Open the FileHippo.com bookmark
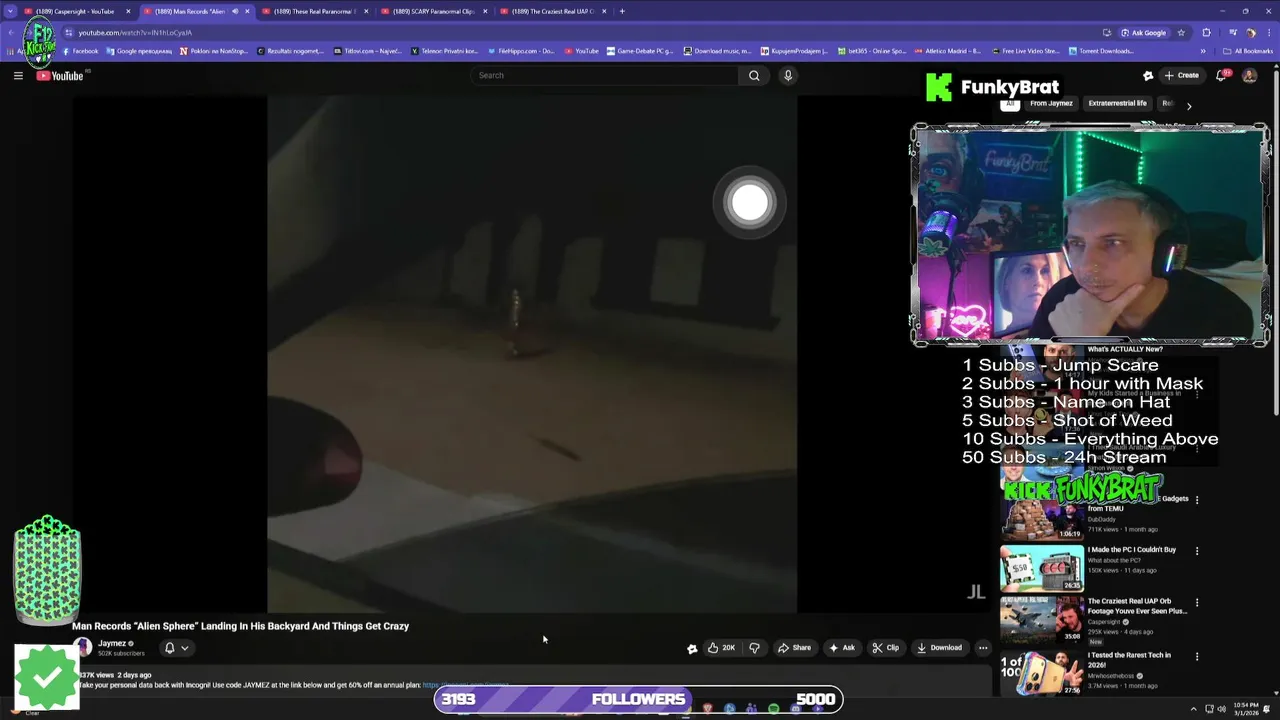The width and height of the screenshot is (1280, 720). (520, 51)
